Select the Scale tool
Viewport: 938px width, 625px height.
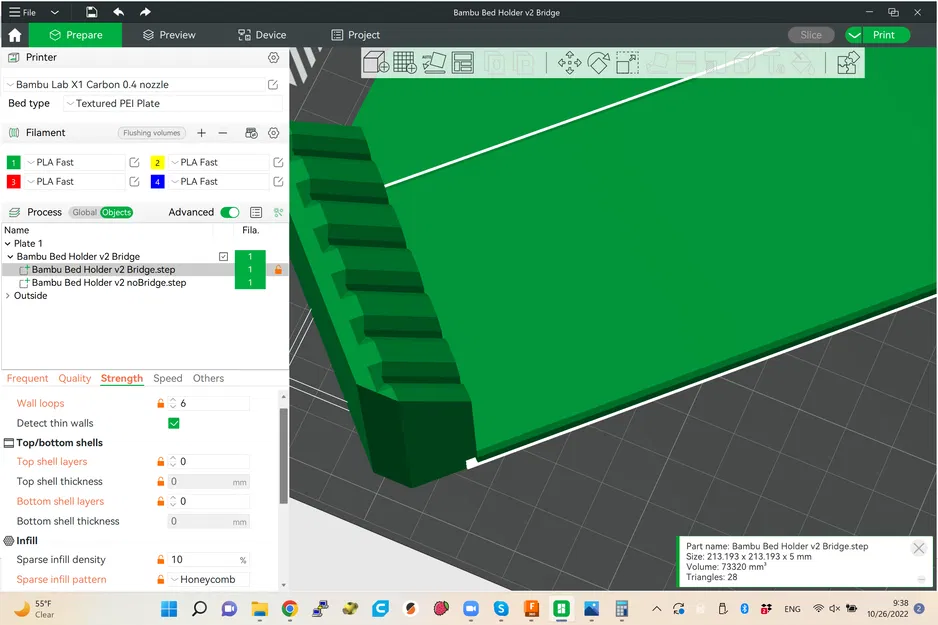[627, 62]
